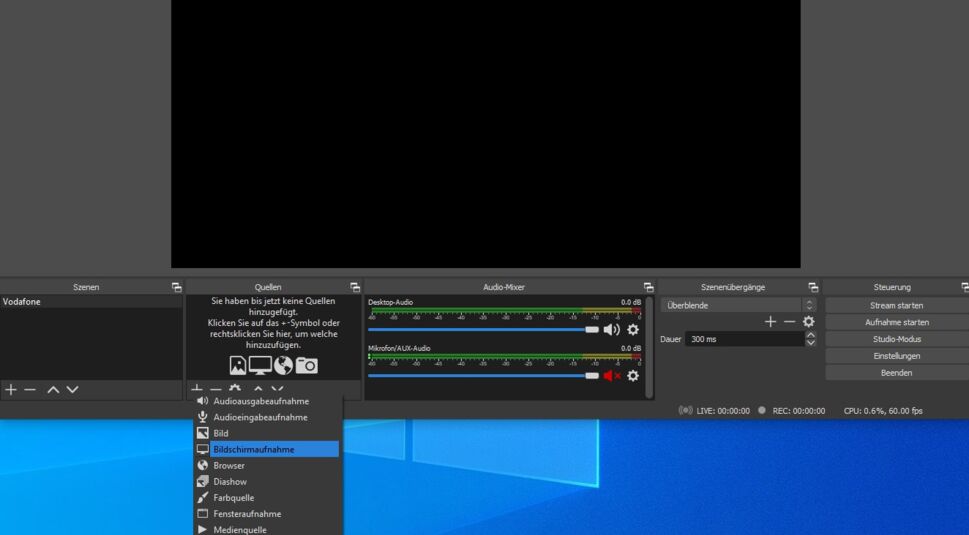Remove the selected scene with the minus icon
This screenshot has width=969, height=535.
point(30,390)
